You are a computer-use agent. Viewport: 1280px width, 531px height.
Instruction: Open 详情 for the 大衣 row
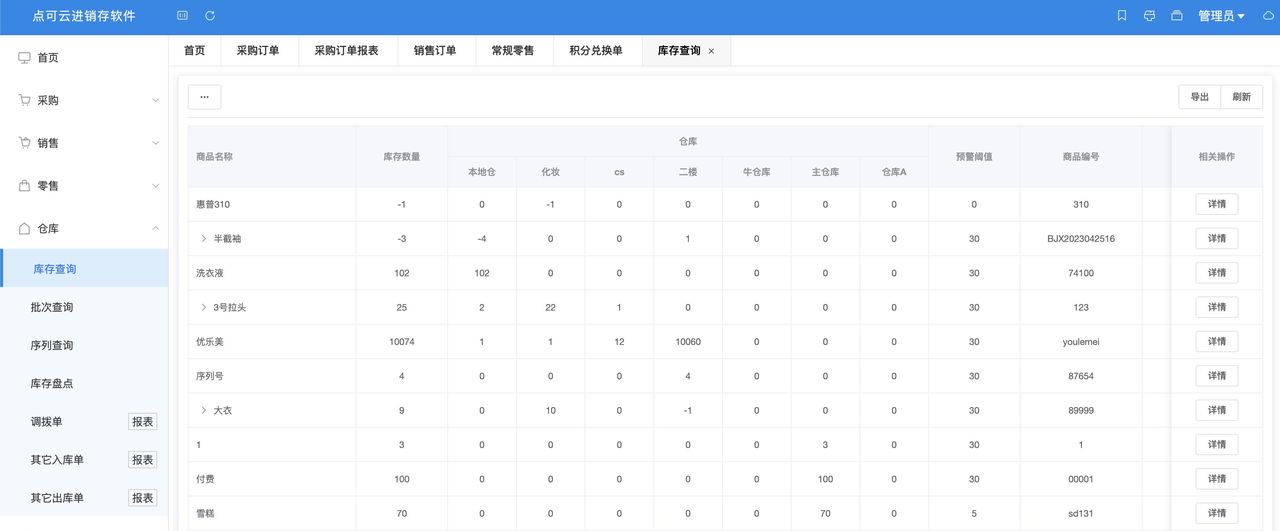point(1217,410)
